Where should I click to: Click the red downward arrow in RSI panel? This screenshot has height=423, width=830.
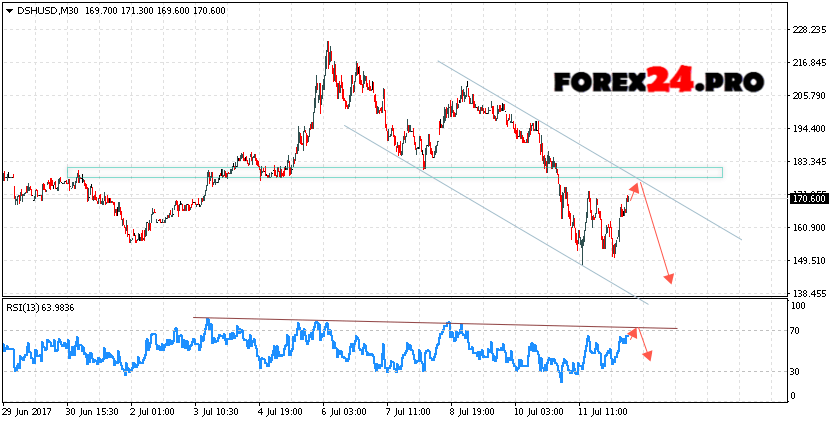(x=645, y=347)
